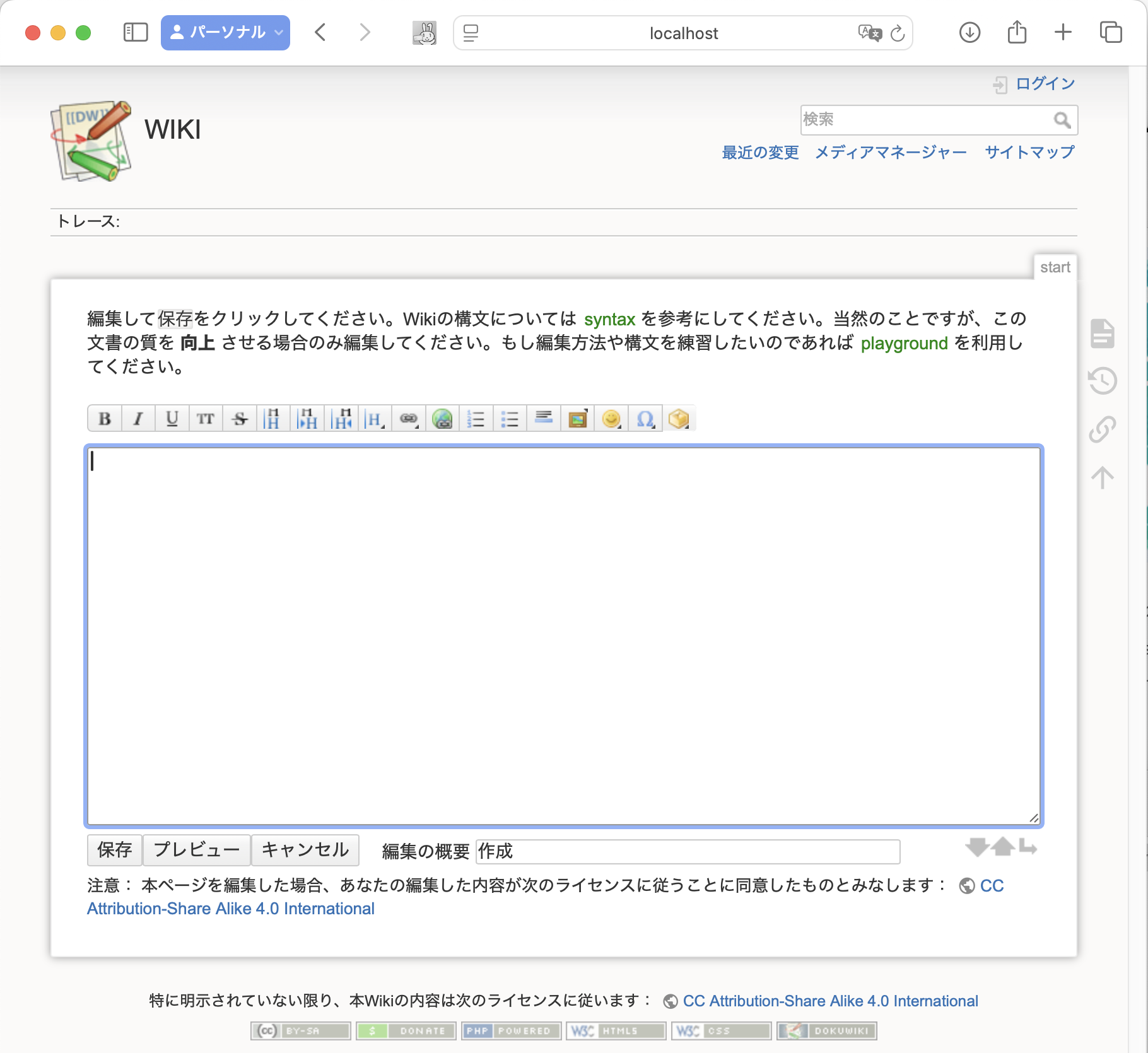Select the start page tab
Image resolution: width=1148 pixels, height=1053 pixels.
click(x=1056, y=266)
